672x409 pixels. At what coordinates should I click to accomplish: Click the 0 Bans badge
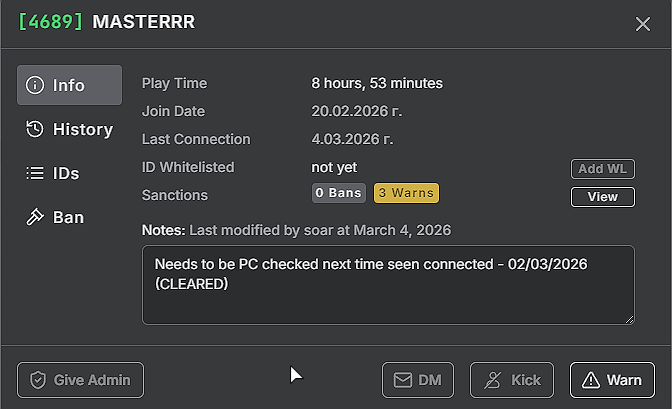coord(339,193)
